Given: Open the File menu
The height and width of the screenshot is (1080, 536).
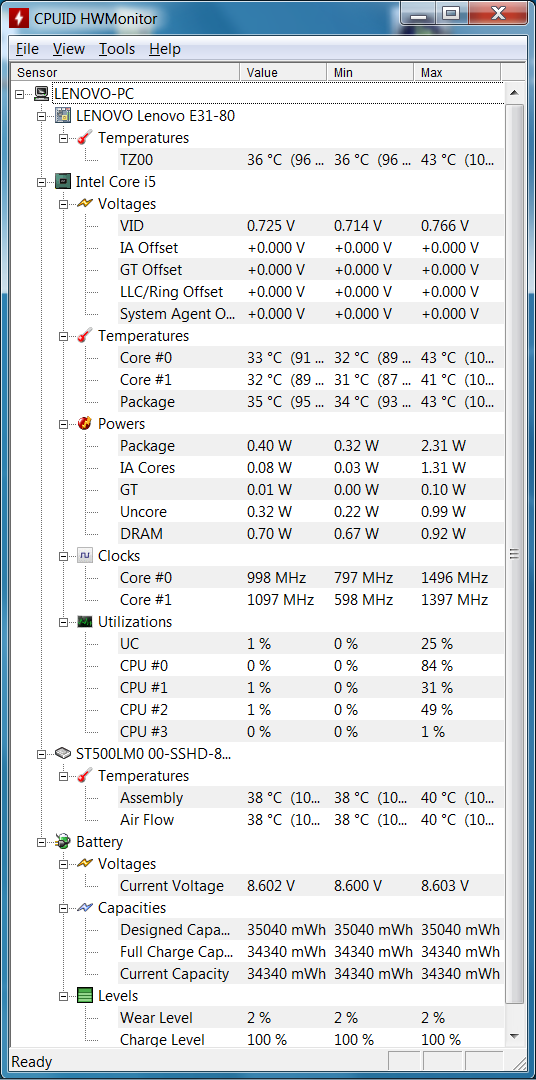Looking at the screenshot, I should click(28, 49).
